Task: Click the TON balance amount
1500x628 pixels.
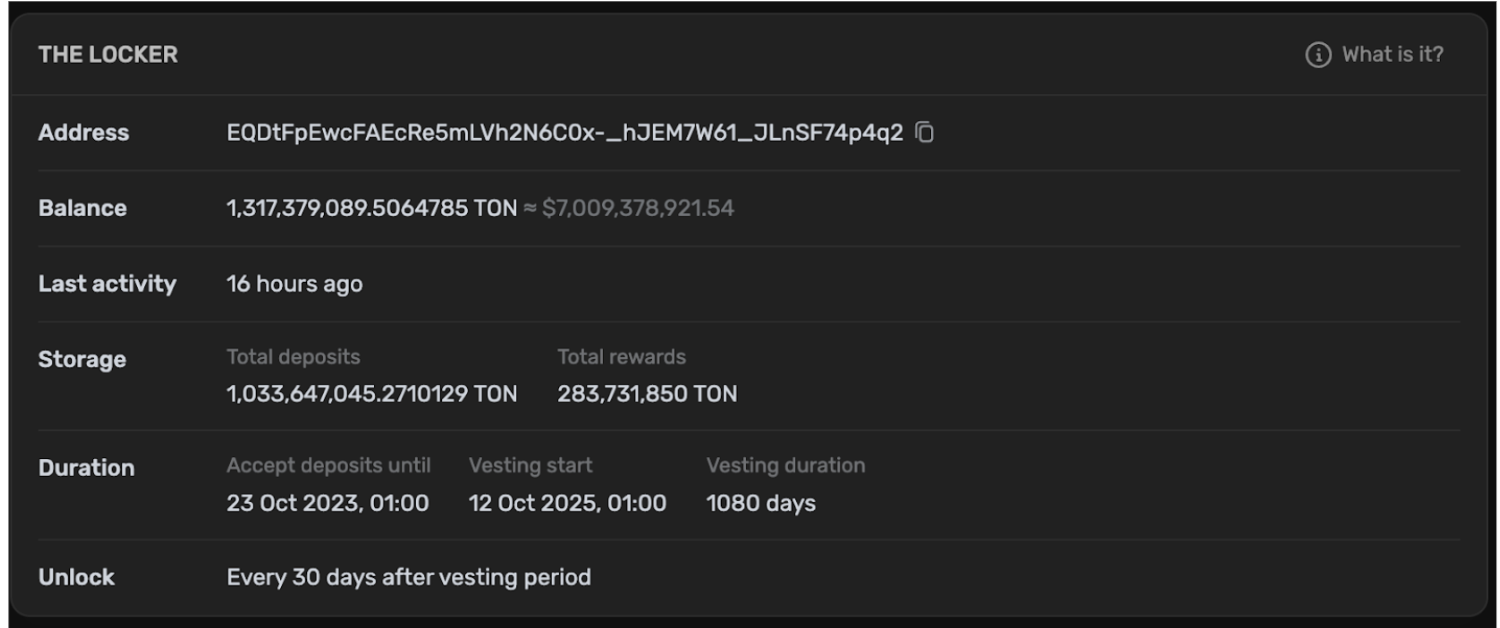Action: coord(371,208)
